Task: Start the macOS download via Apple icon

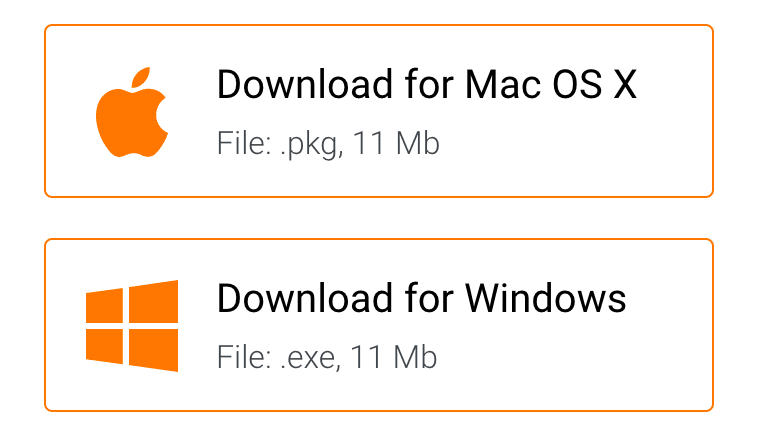Action: 130,113
